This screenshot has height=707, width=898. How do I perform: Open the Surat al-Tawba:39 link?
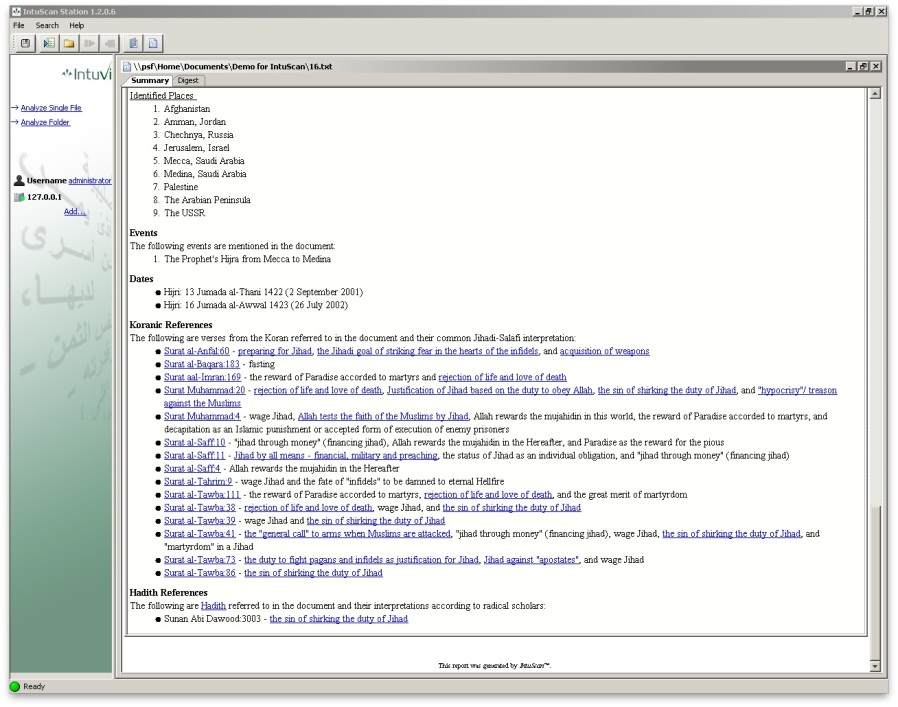coord(200,521)
